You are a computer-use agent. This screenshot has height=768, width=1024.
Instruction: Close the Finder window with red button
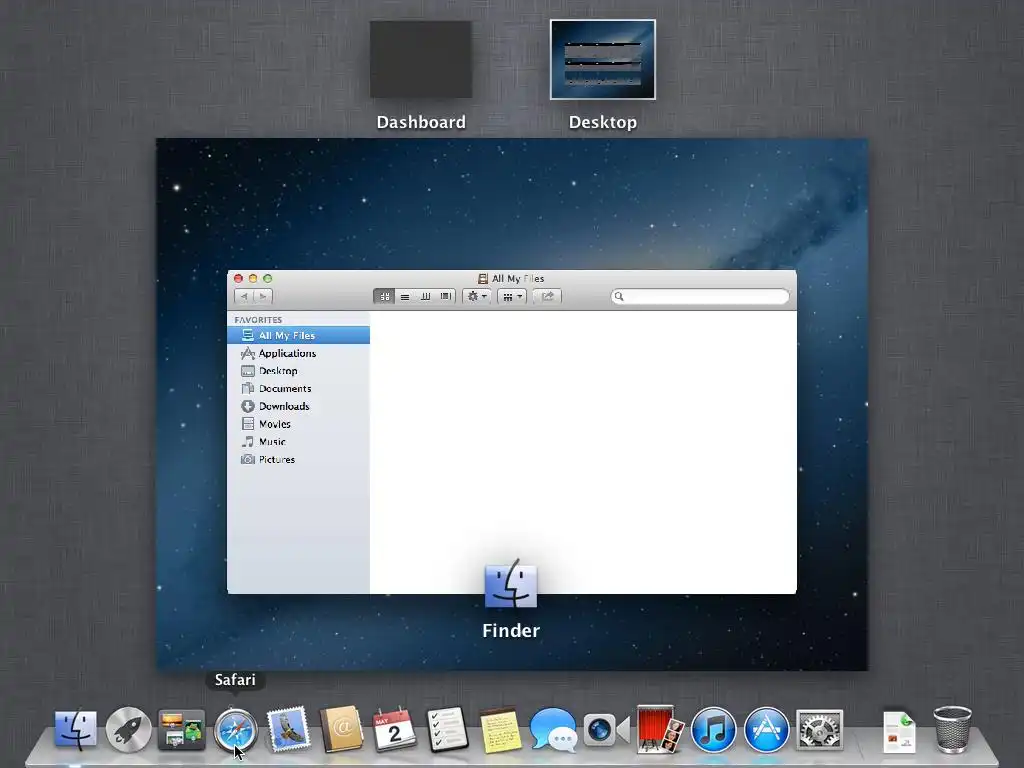[238, 278]
